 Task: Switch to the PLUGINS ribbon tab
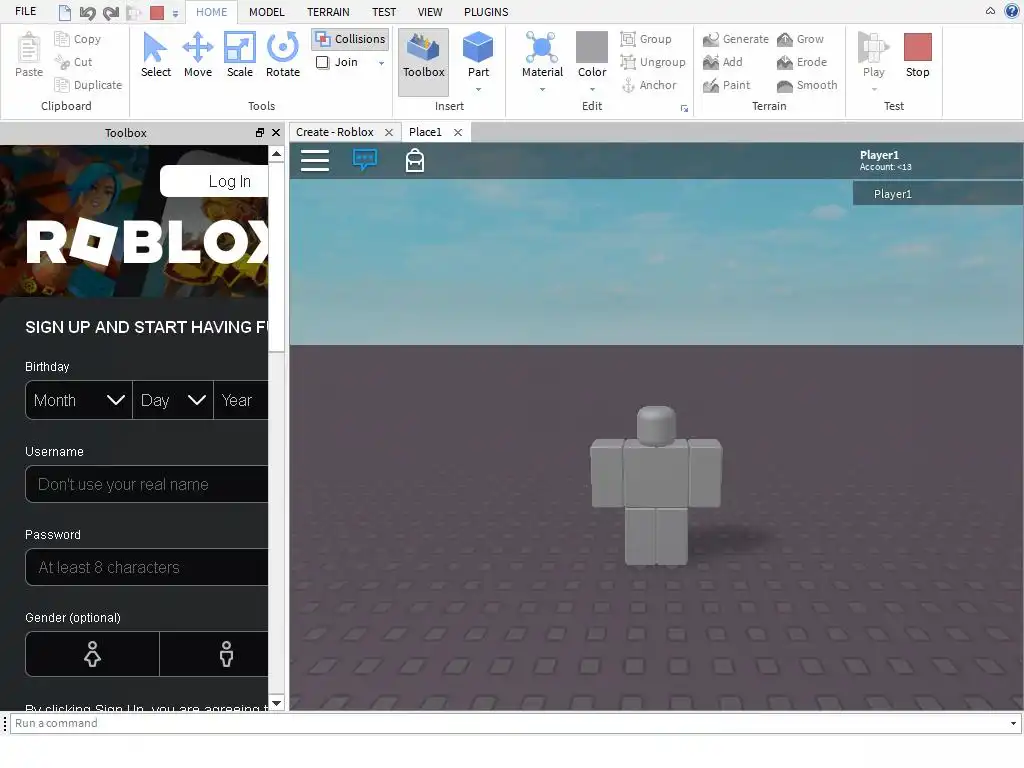[486, 12]
